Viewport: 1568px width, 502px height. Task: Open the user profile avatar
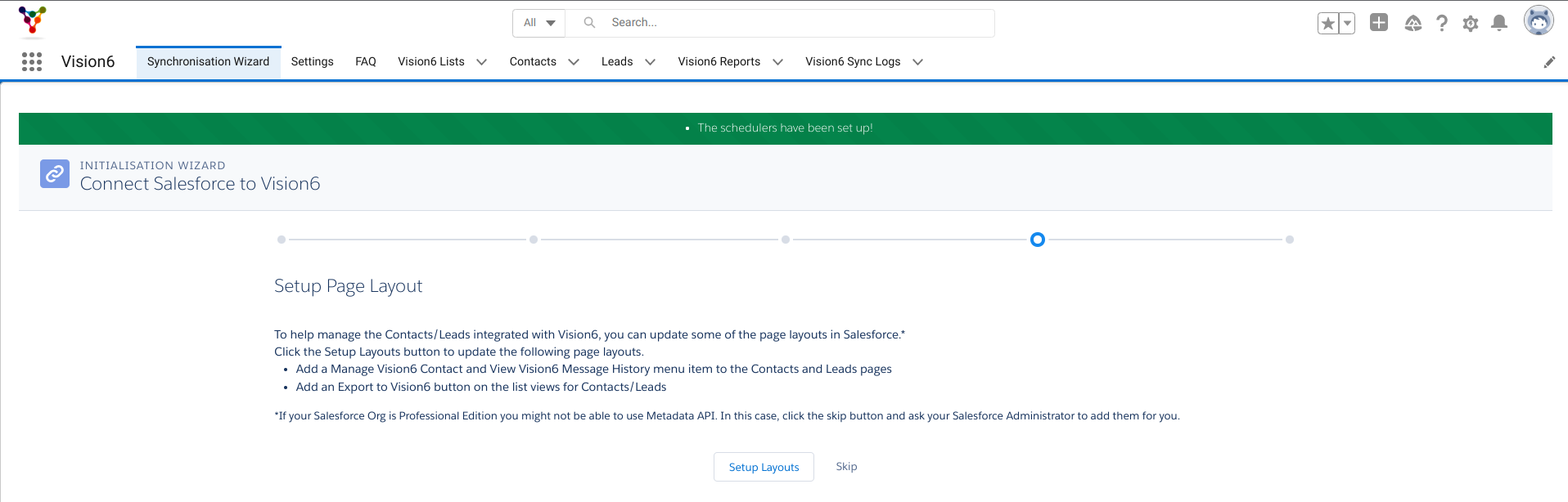pyautogui.click(x=1539, y=20)
